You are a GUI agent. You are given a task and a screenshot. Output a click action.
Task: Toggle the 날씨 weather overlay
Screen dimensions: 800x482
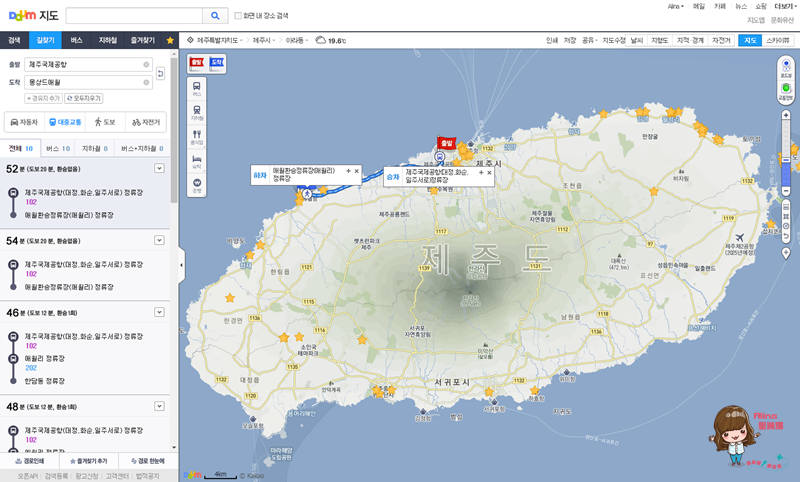(637, 40)
